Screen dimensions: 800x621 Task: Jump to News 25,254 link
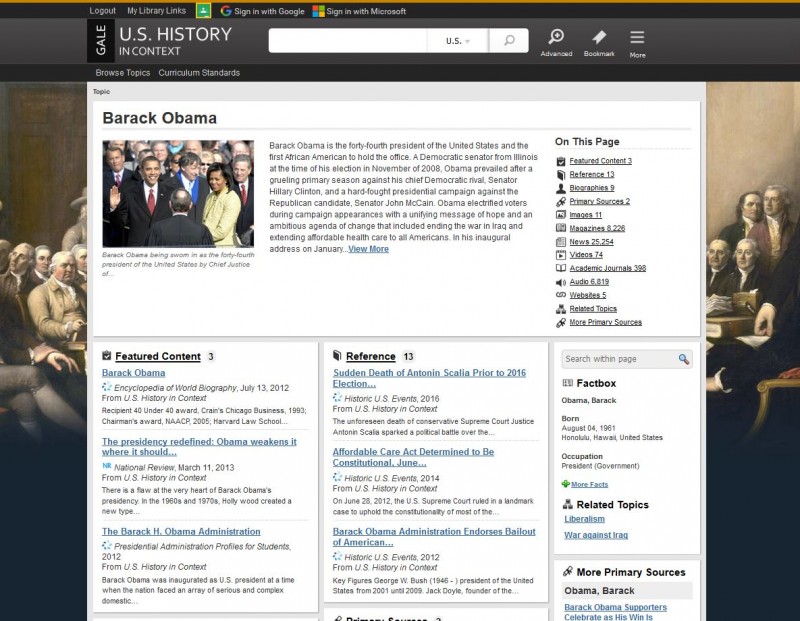click(591, 242)
